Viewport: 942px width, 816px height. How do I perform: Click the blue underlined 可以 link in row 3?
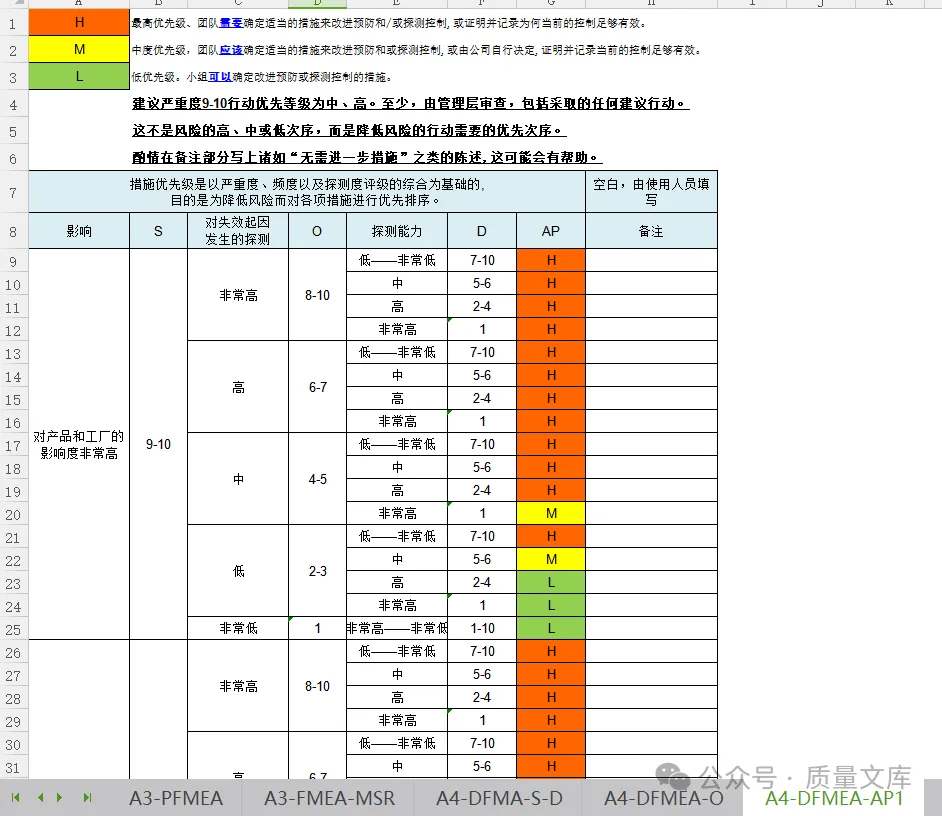coord(220,77)
